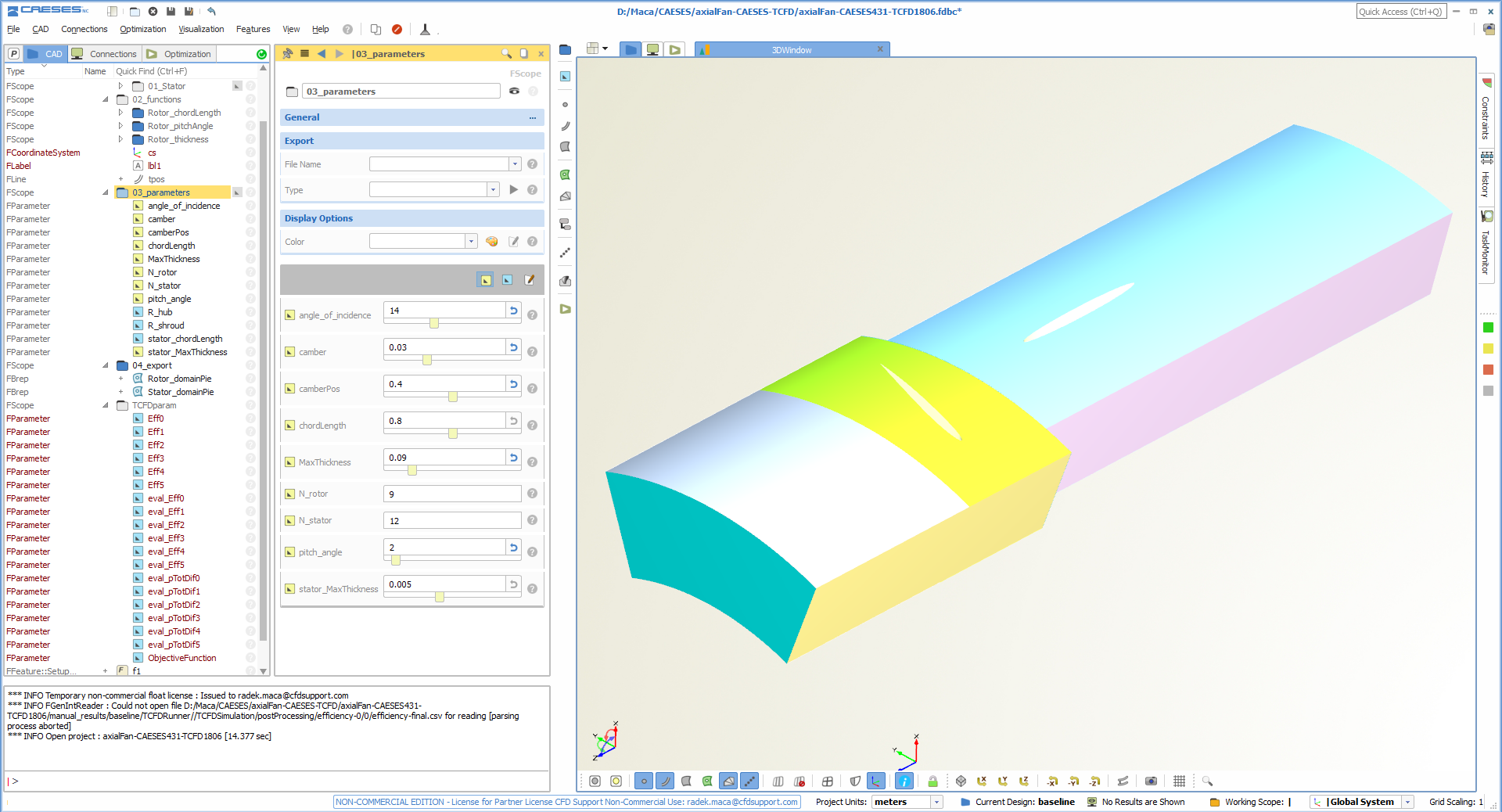Toggle the yellow design variable filter button
This screenshot has width=1502, height=812.
click(485, 280)
